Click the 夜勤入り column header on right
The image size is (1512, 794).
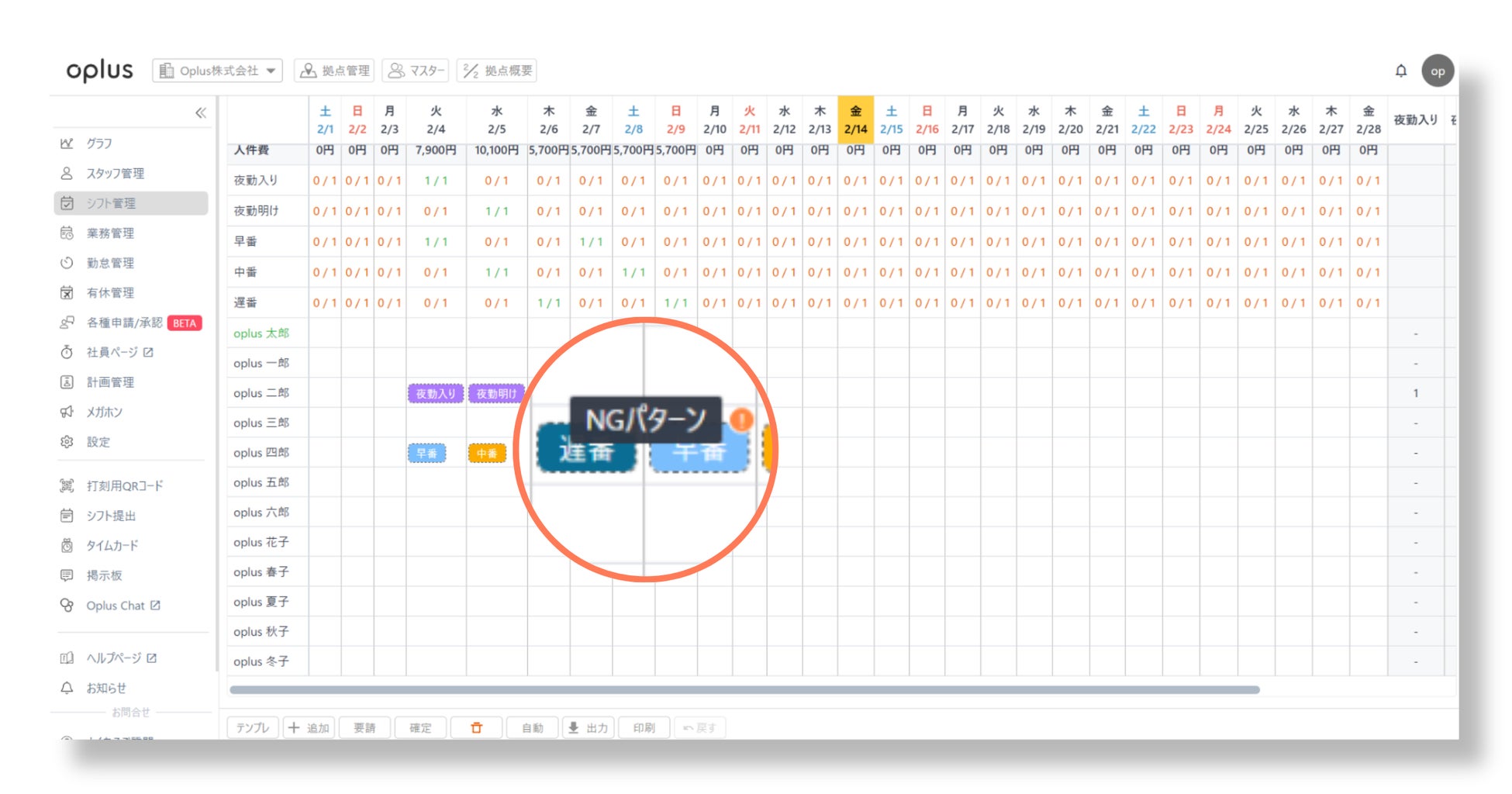click(1415, 120)
